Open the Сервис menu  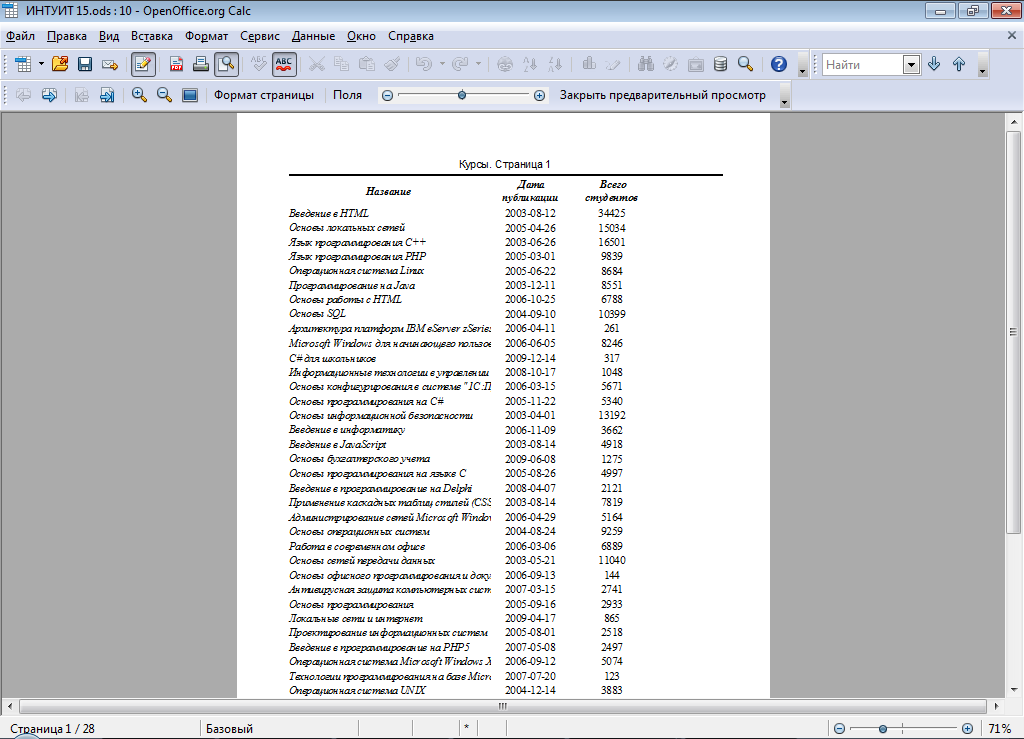coord(260,36)
